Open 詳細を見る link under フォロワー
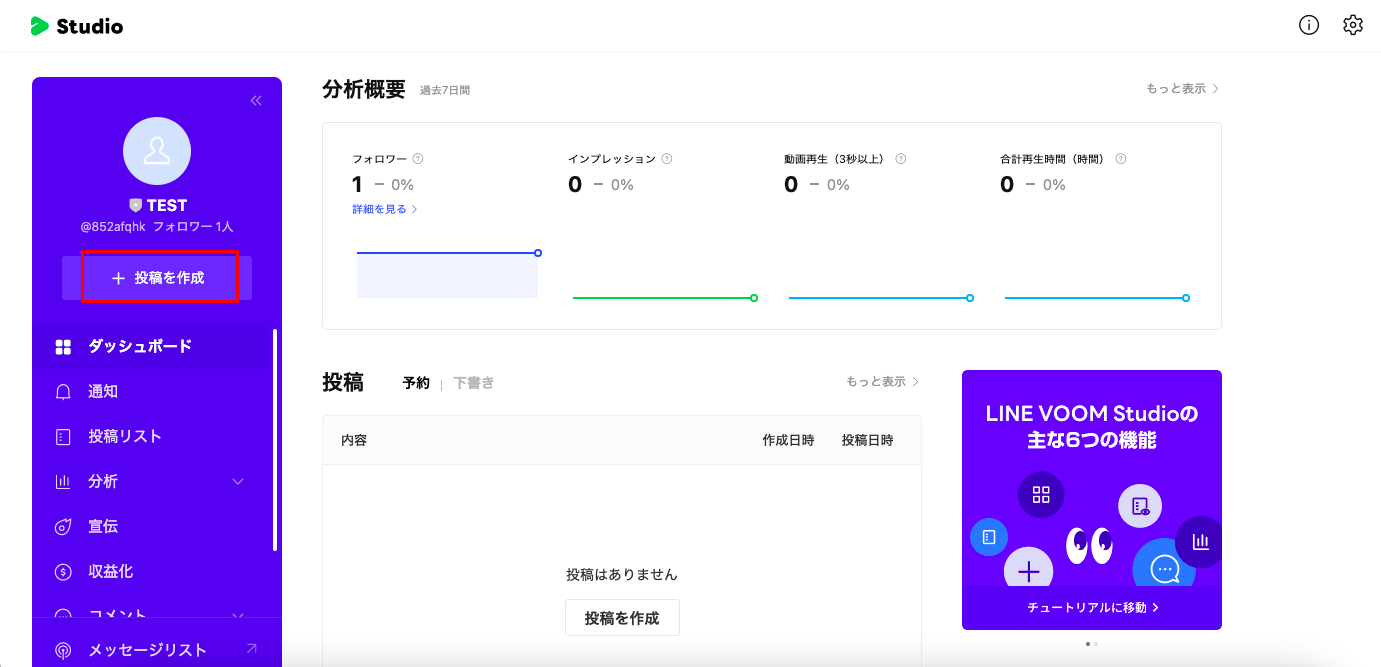 pyautogui.click(x=384, y=210)
